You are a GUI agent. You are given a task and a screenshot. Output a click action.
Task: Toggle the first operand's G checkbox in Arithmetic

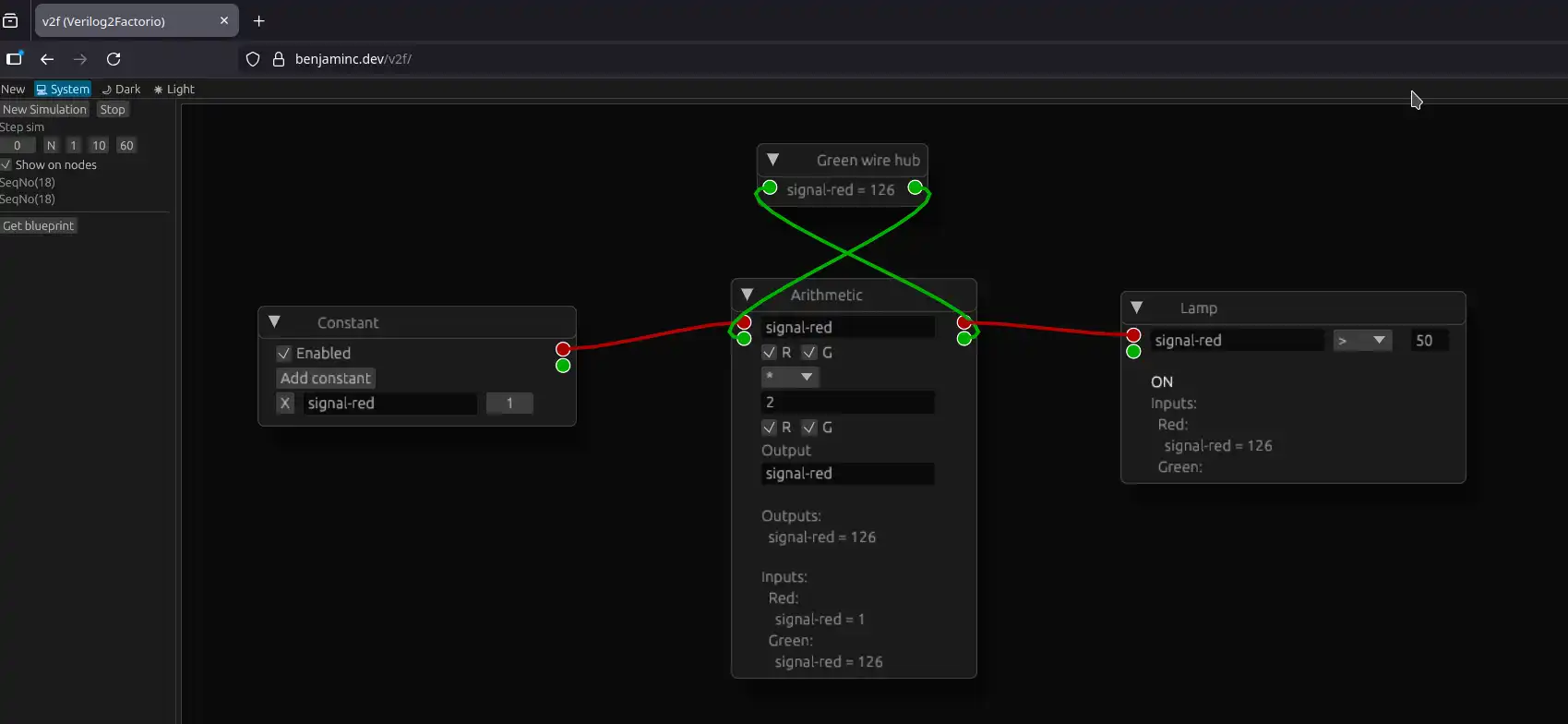809,353
